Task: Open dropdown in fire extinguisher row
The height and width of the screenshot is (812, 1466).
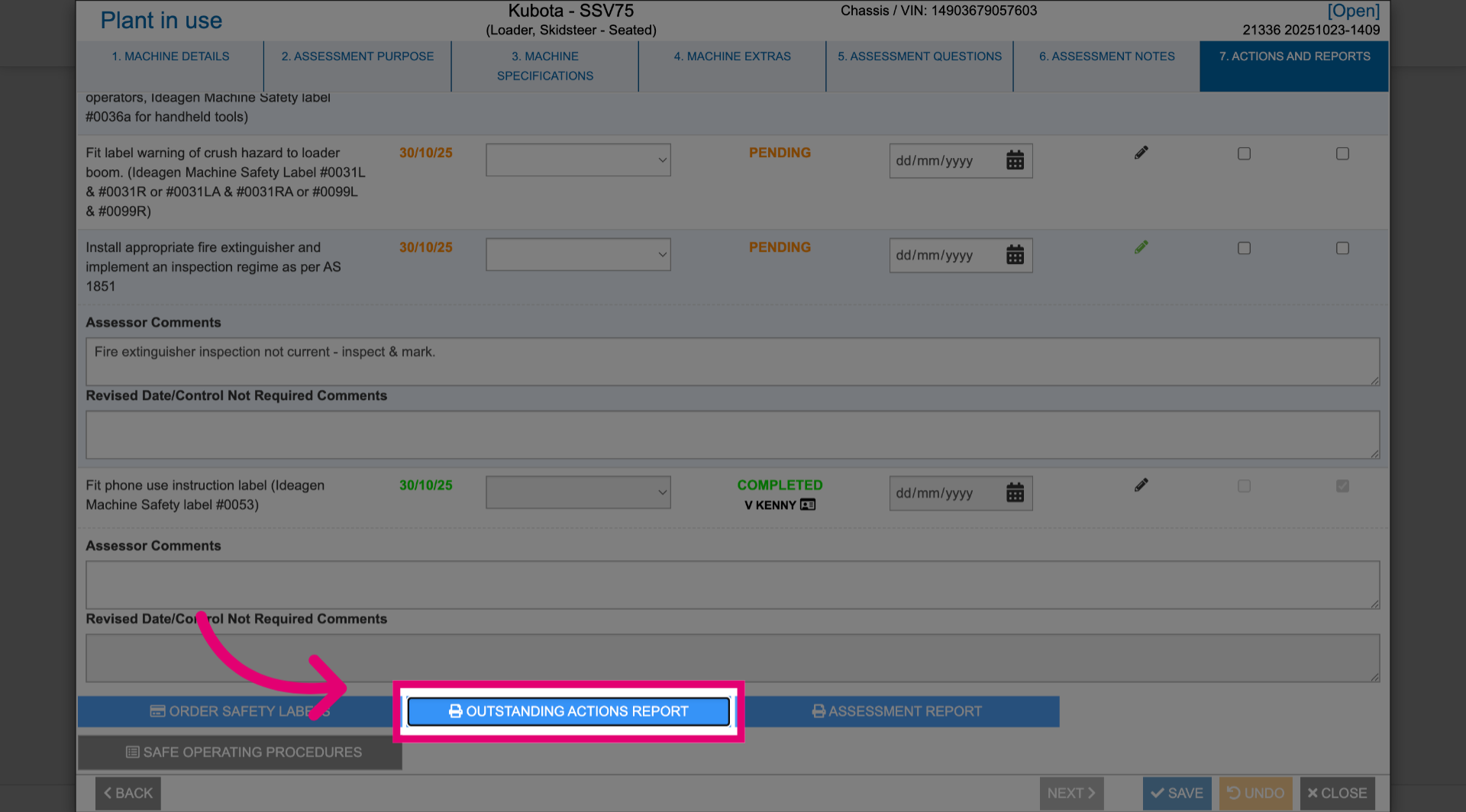Action: 578,255
